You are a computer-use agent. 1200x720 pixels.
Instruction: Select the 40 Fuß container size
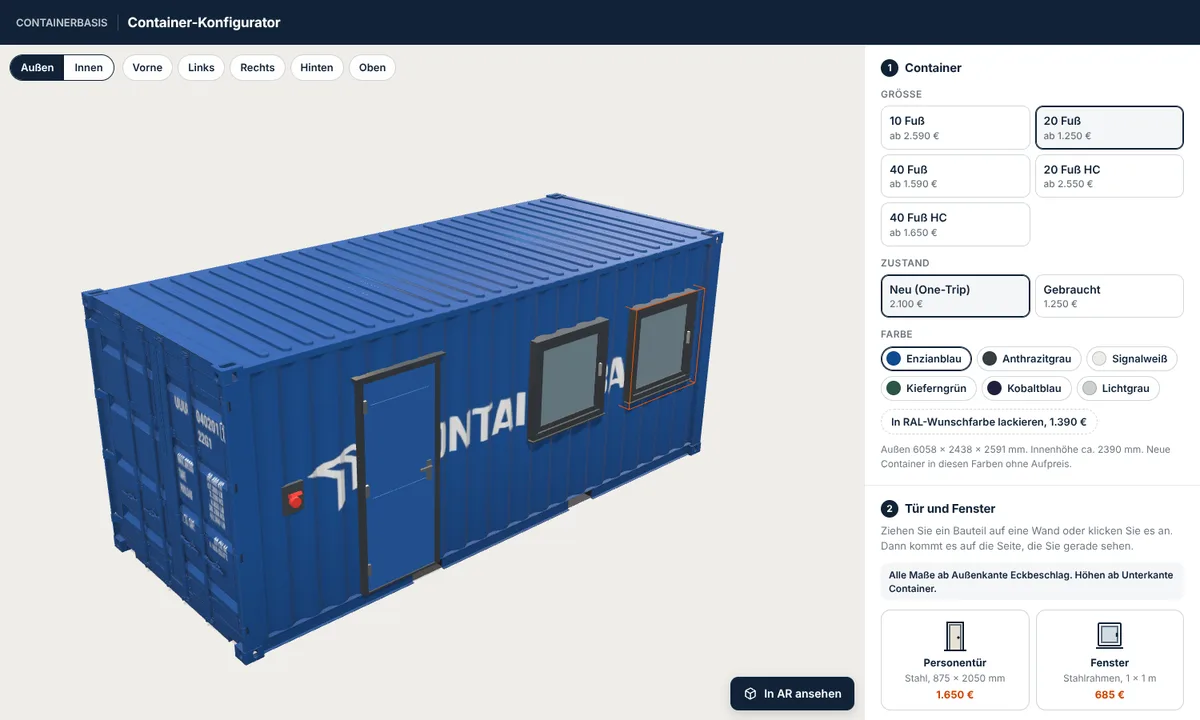[x=955, y=176]
